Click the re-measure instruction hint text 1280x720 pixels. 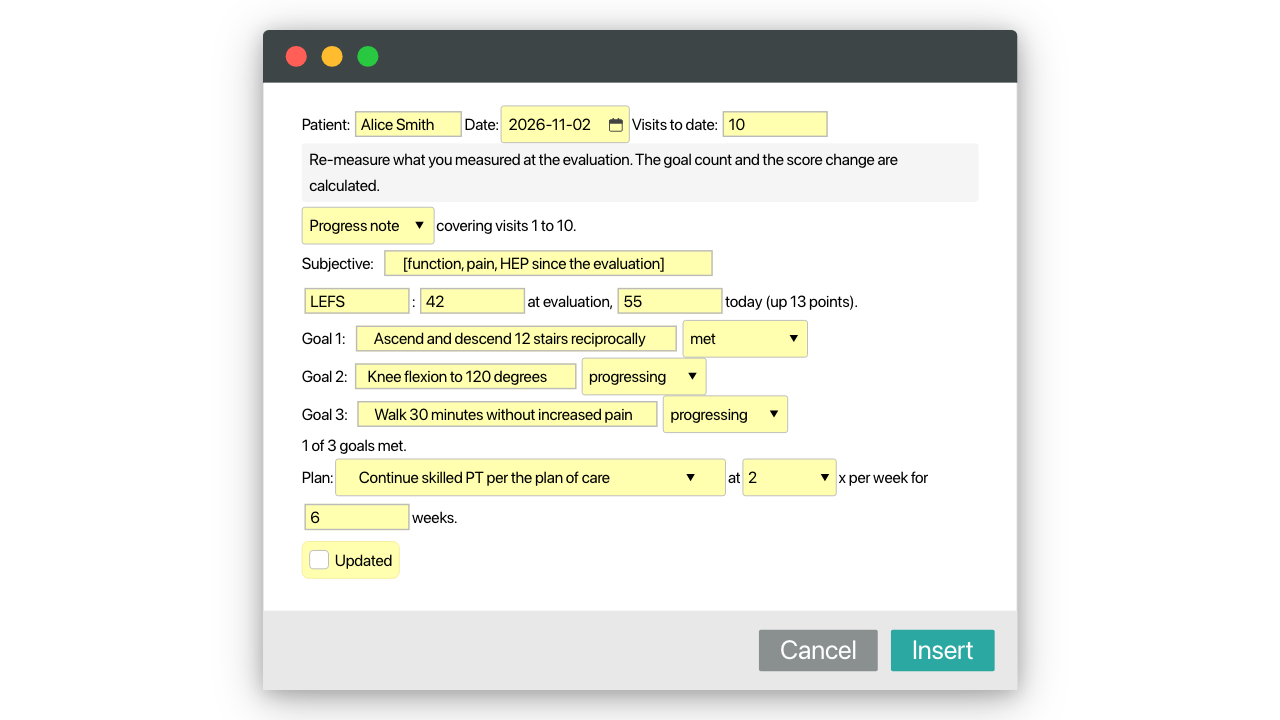tap(640, 173)
